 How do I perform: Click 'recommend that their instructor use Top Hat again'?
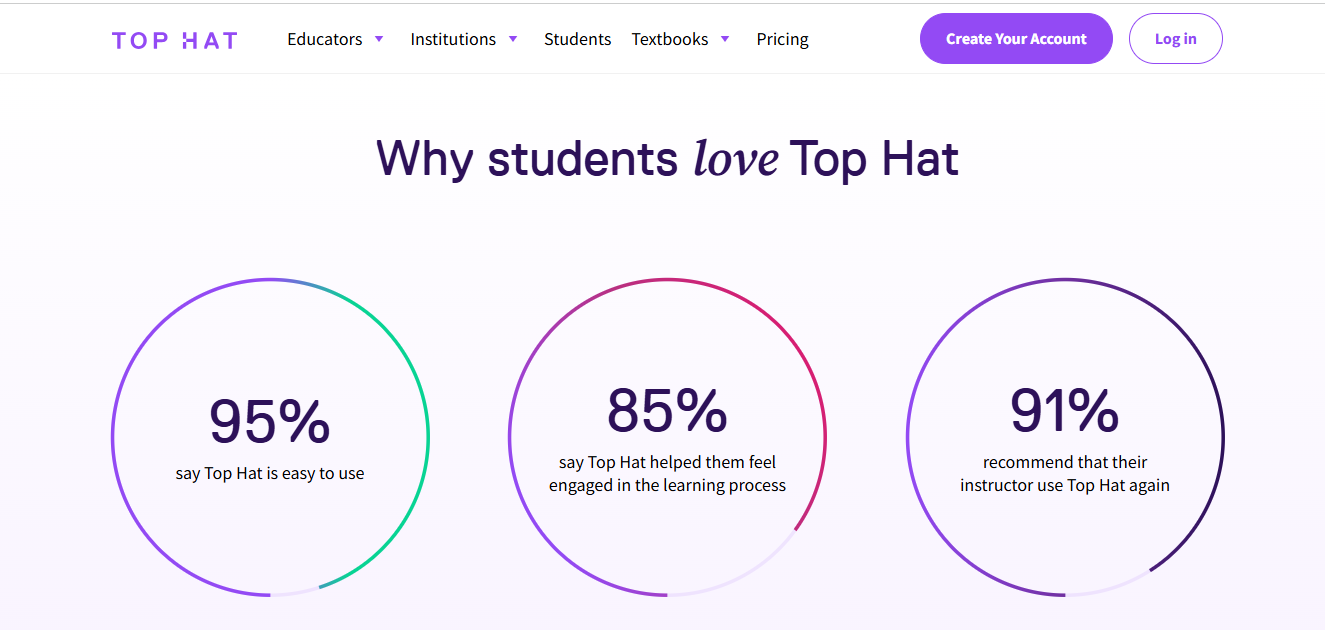(1065, 474)
